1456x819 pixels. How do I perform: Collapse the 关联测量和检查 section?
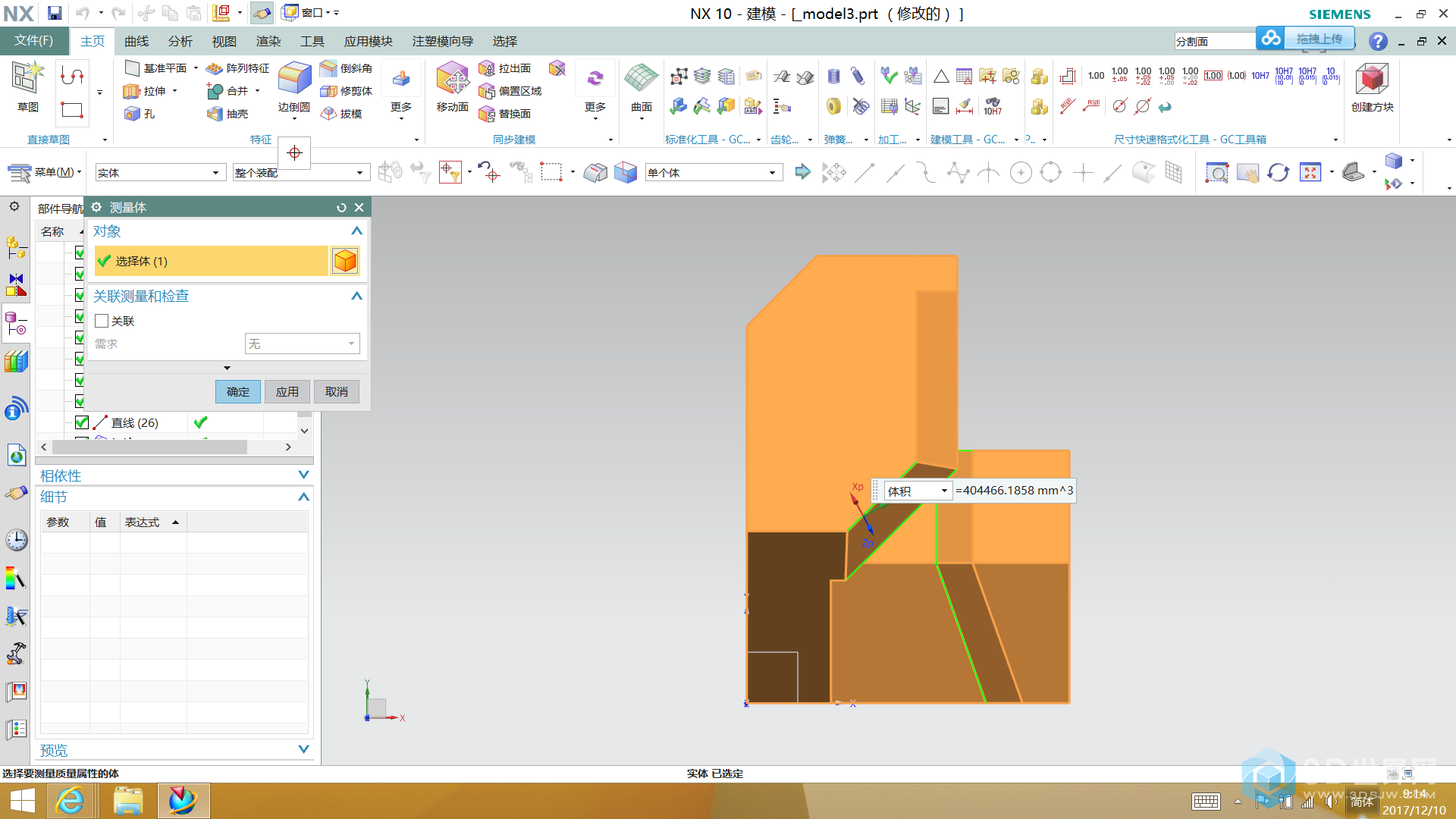pos(356,297)
